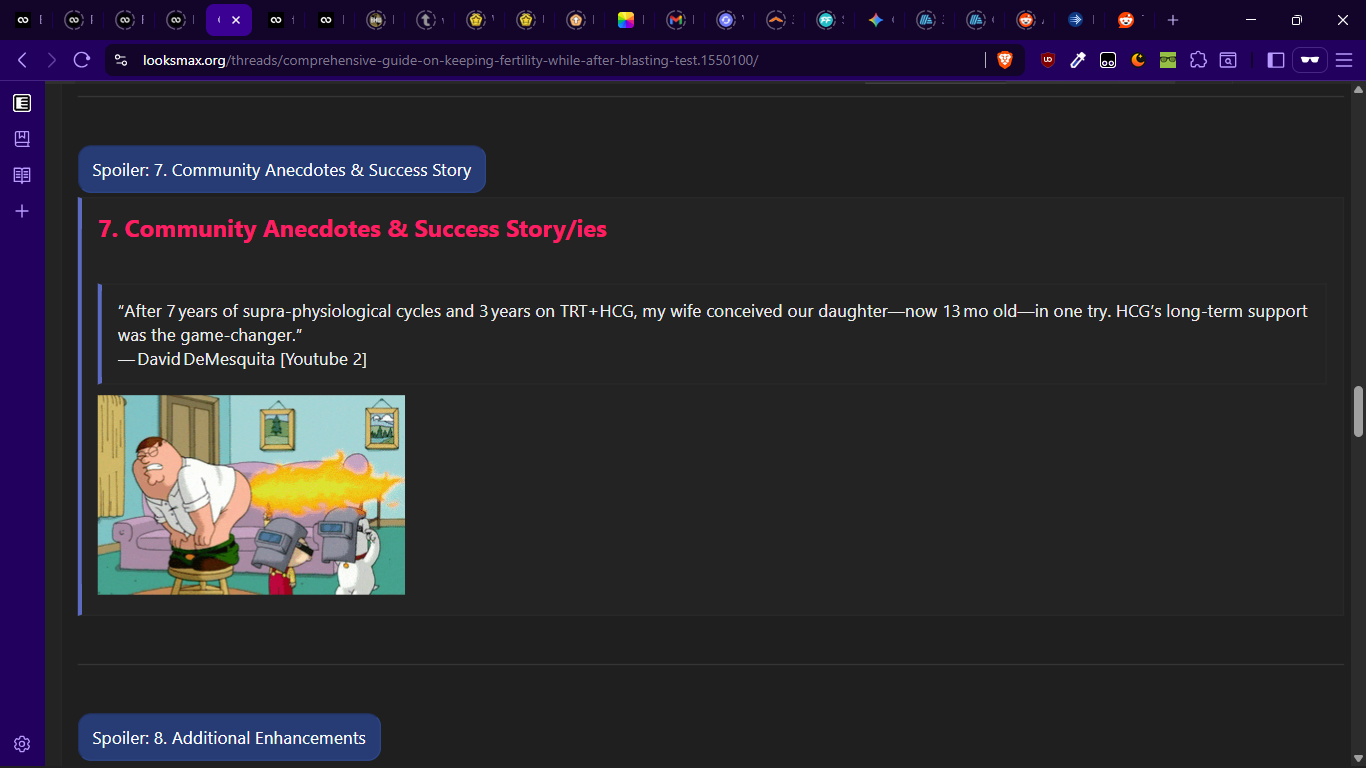Screen dimensions: 1366x768
Task: Click the scrollbar down arrow
Action: [1358, 760]
